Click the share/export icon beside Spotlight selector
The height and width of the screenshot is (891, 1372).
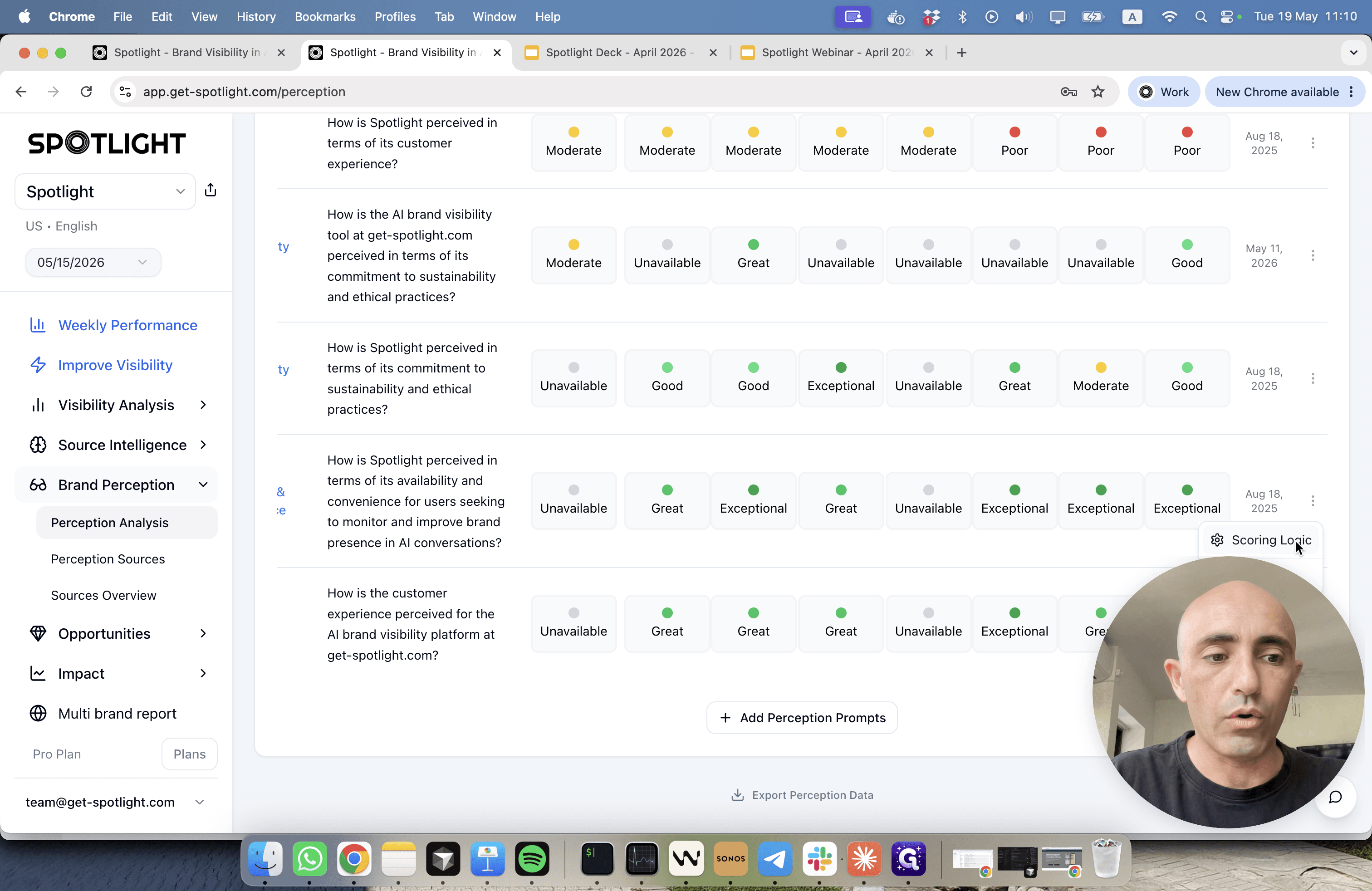point(211,190)
